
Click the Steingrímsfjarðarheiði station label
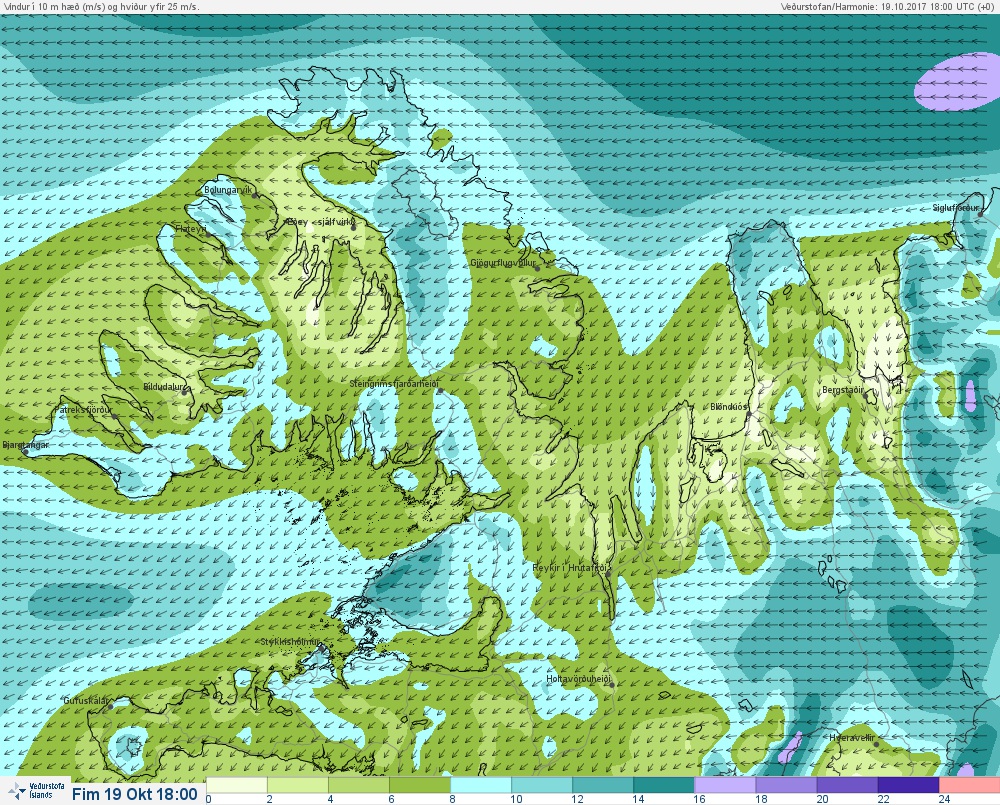[x=394, y=384]
